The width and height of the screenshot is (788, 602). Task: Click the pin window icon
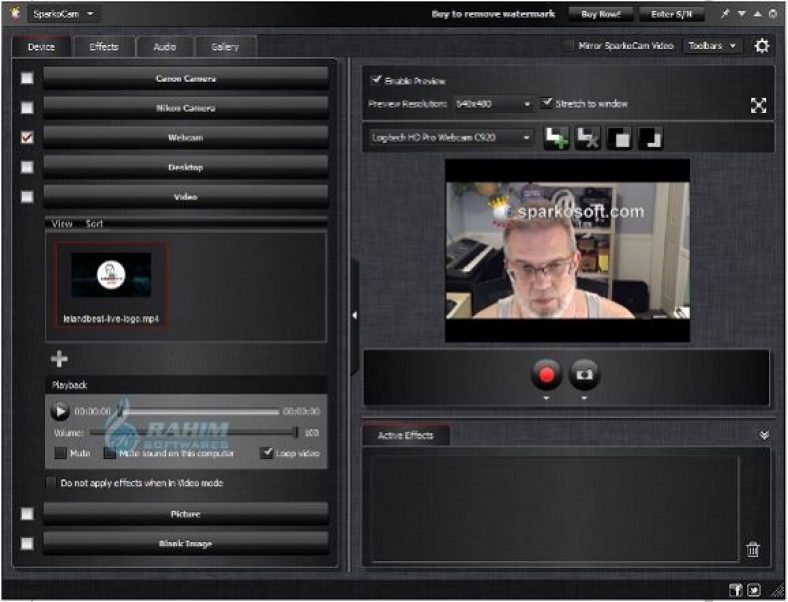pyautogui.click(x=725, y=14)
